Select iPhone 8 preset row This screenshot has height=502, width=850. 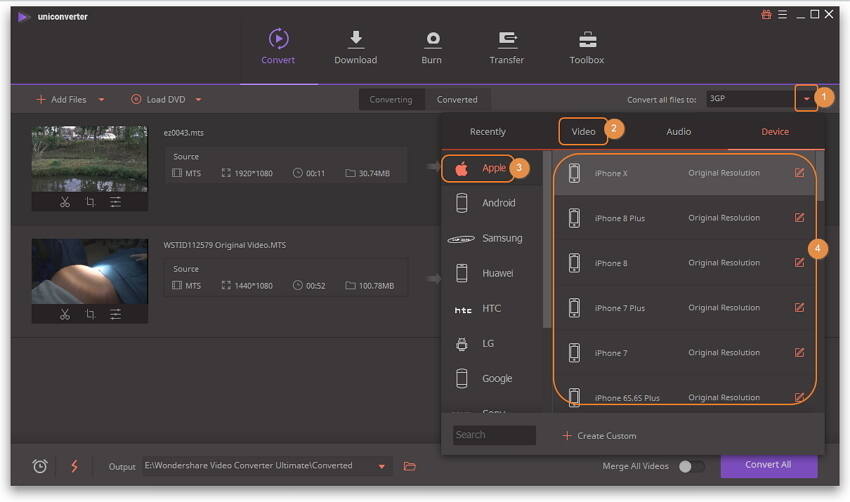685,263
